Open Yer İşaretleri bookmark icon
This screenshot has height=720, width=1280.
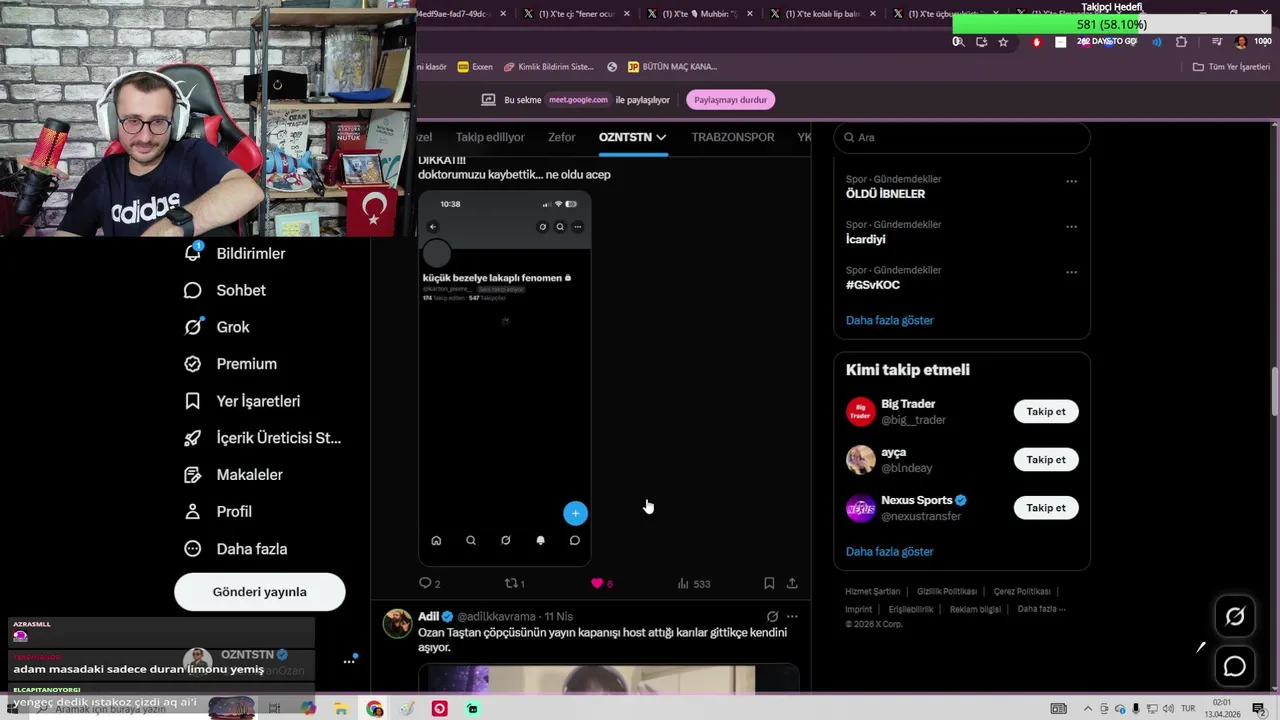point(193,401)
